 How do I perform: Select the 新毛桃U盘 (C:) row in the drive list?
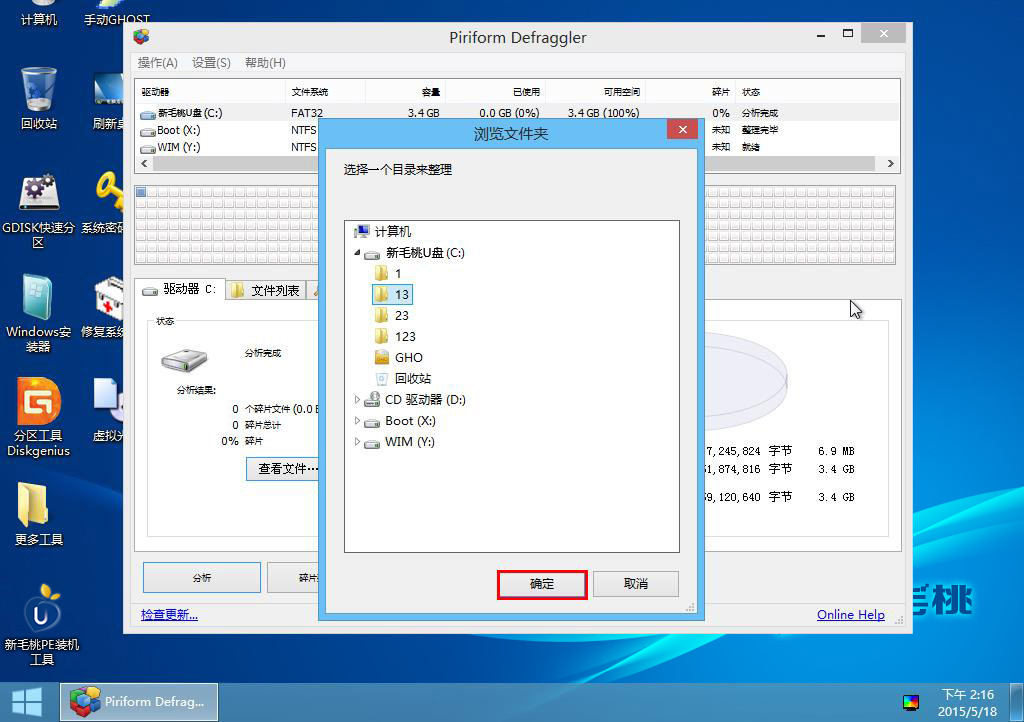click(517, 113)
